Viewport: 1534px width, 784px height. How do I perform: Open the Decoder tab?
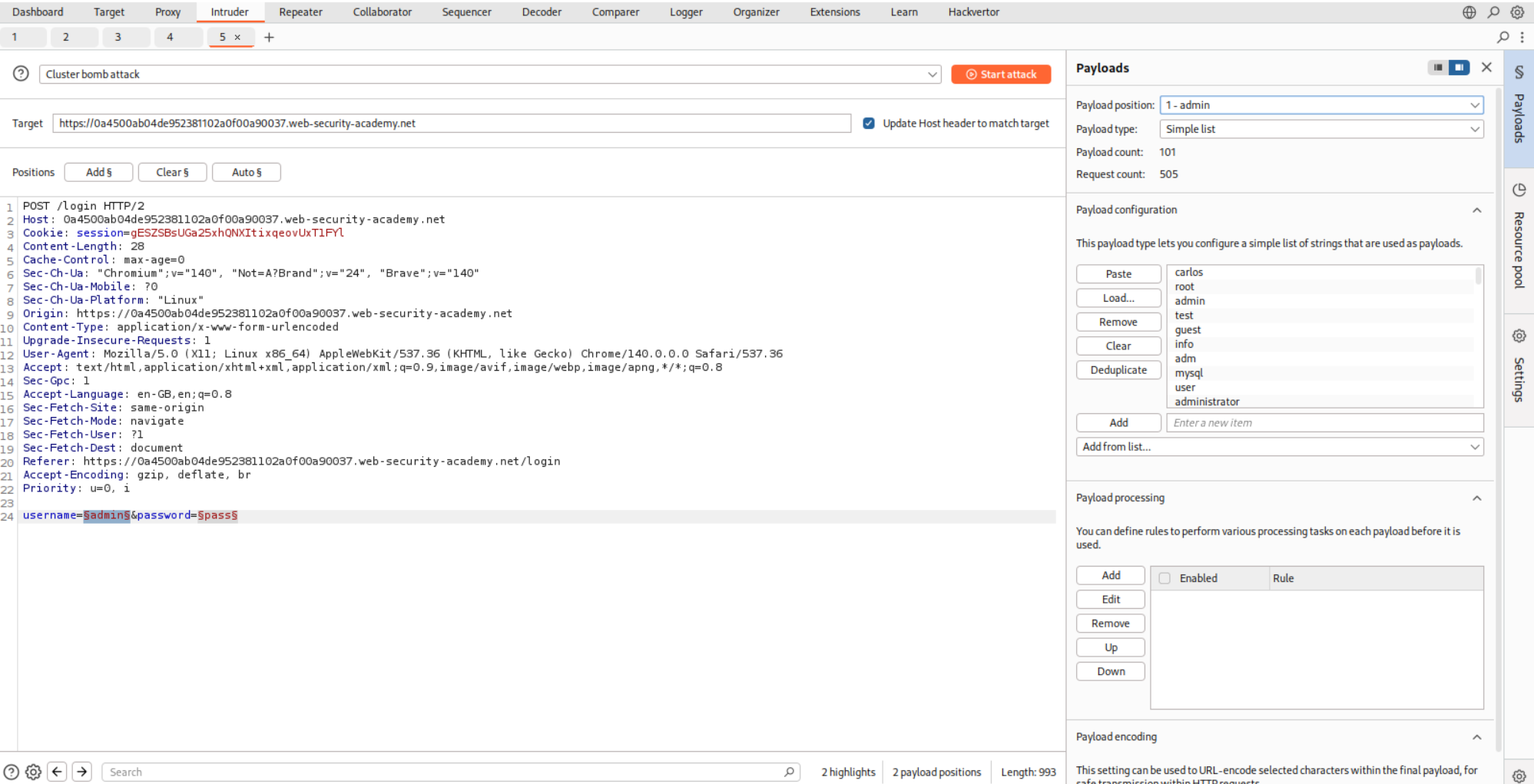pos(542,12)
